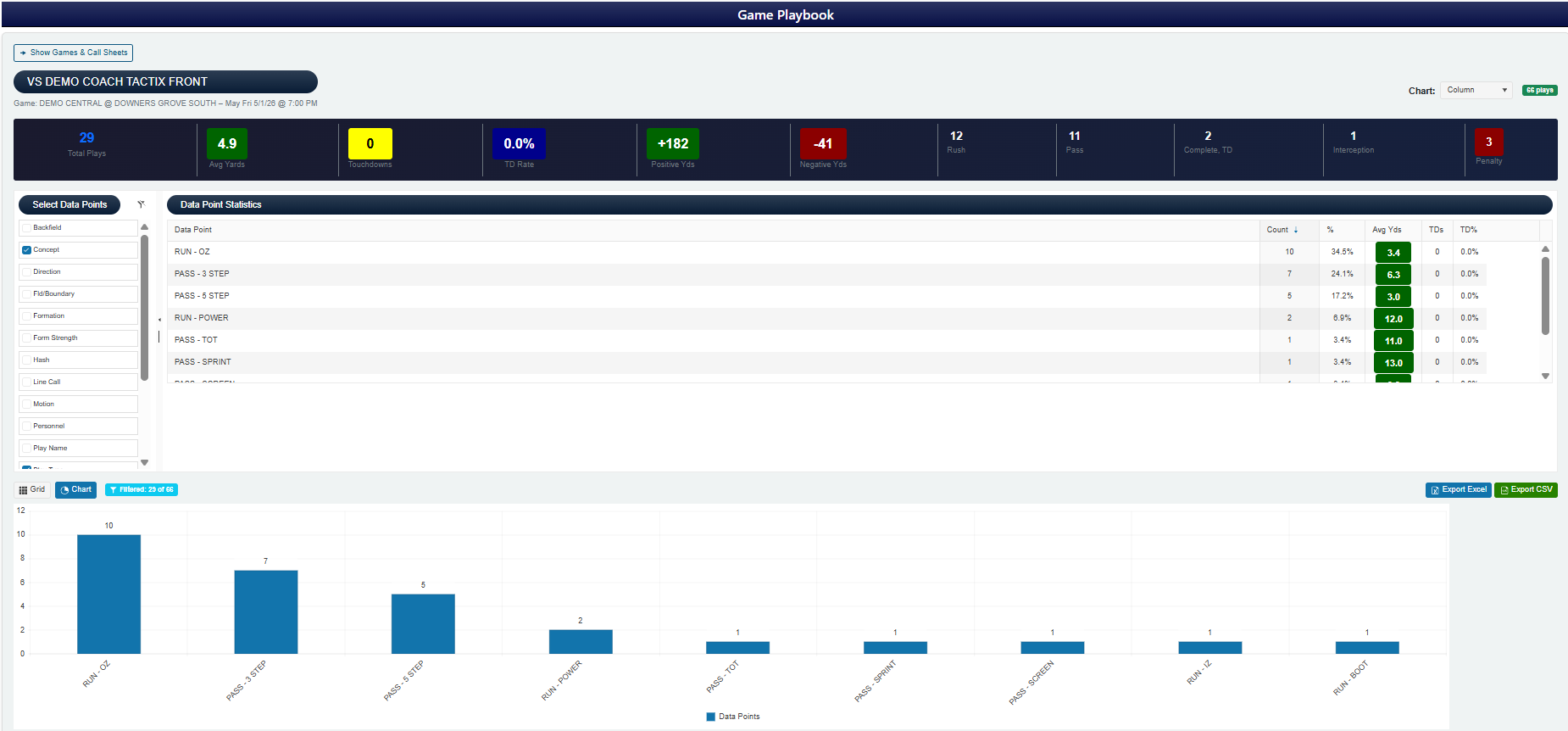Toggle the Data Points legend item in the chart
The width and height of the screenshot is (1568, 731).
click(x=733, y=717)
